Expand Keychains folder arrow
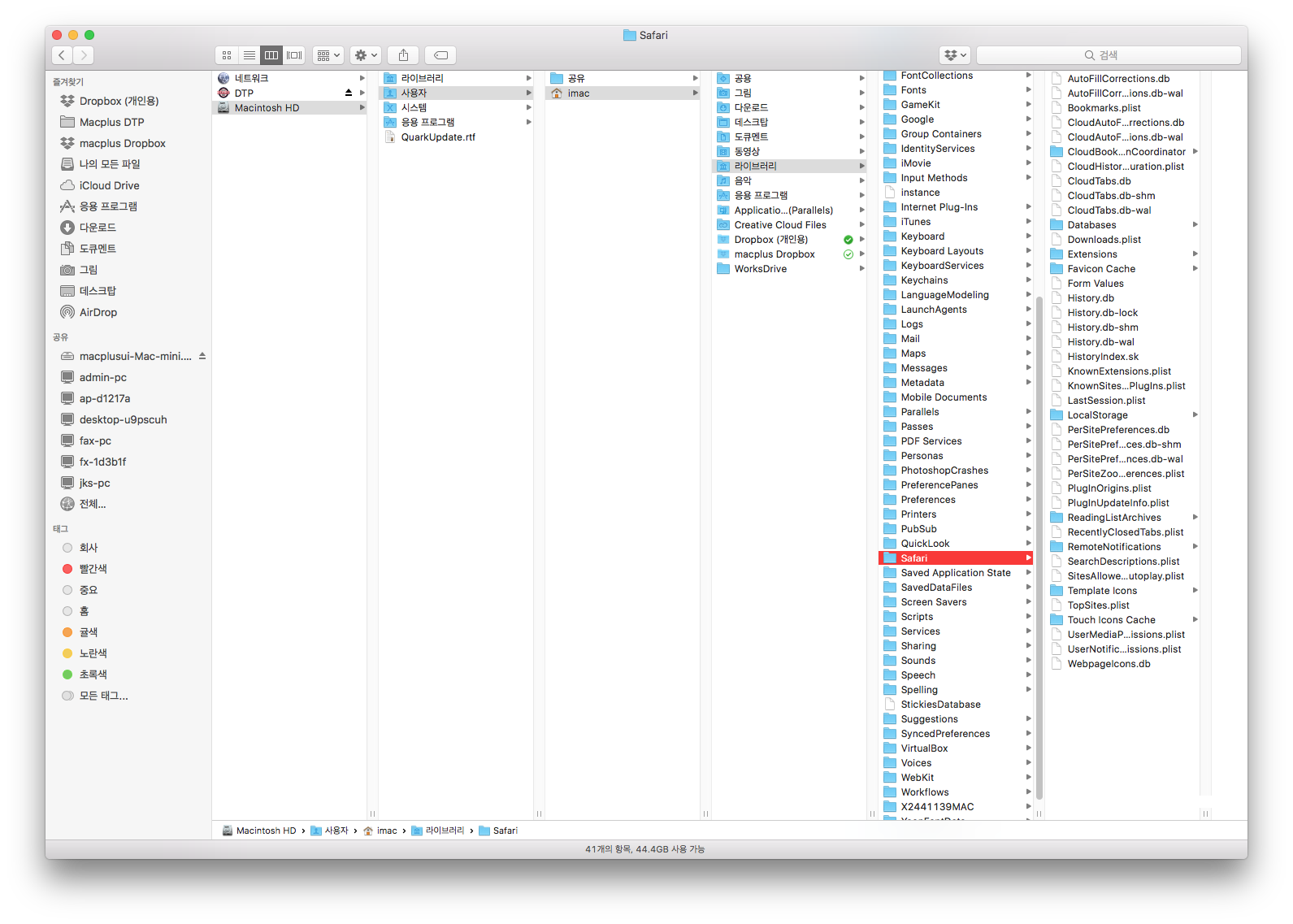The height and width of the screenshot is (924, 1293). 1028,280
